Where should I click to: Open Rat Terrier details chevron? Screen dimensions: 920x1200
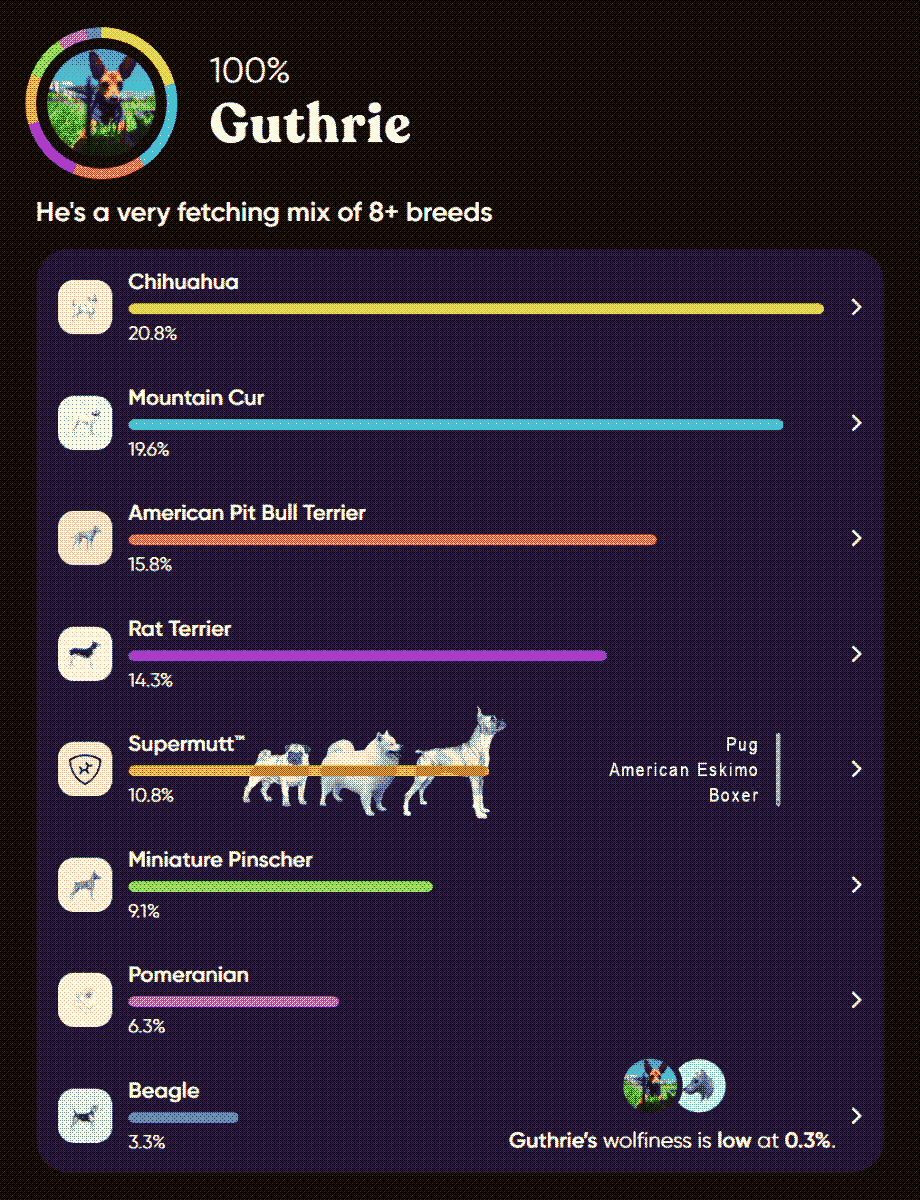point(856,654)
